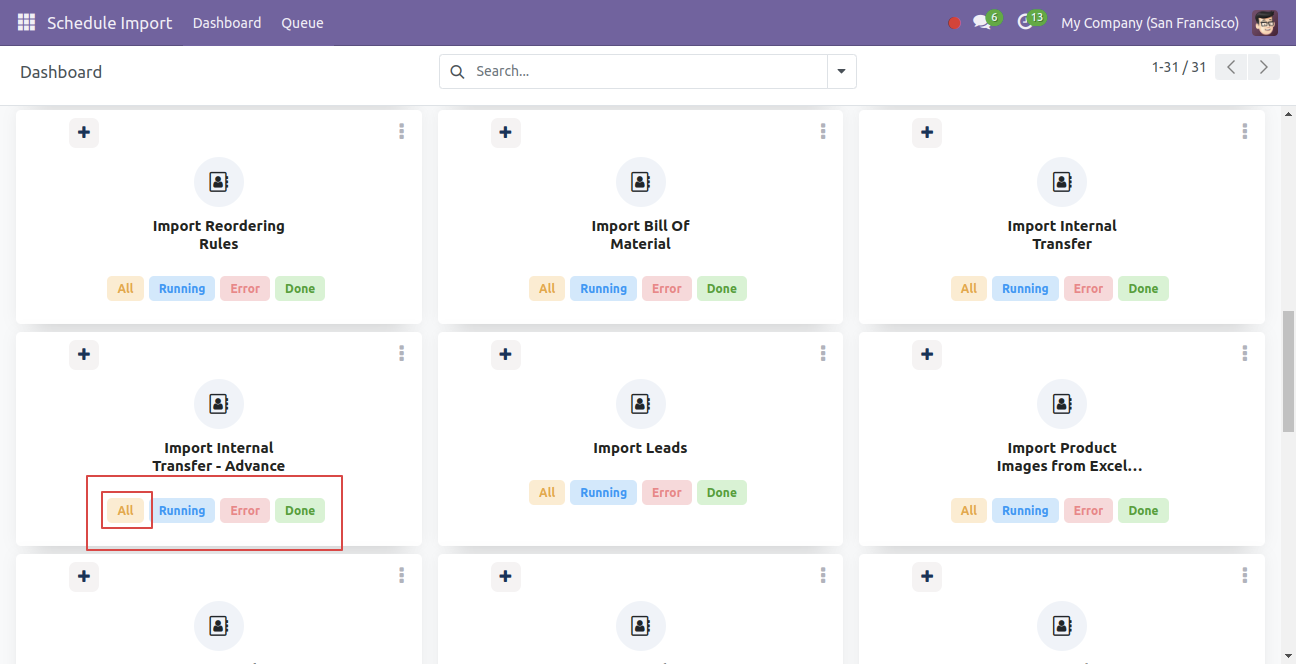
Task: Click Done on Import Bill Of Material
Action: coord(722,289)
